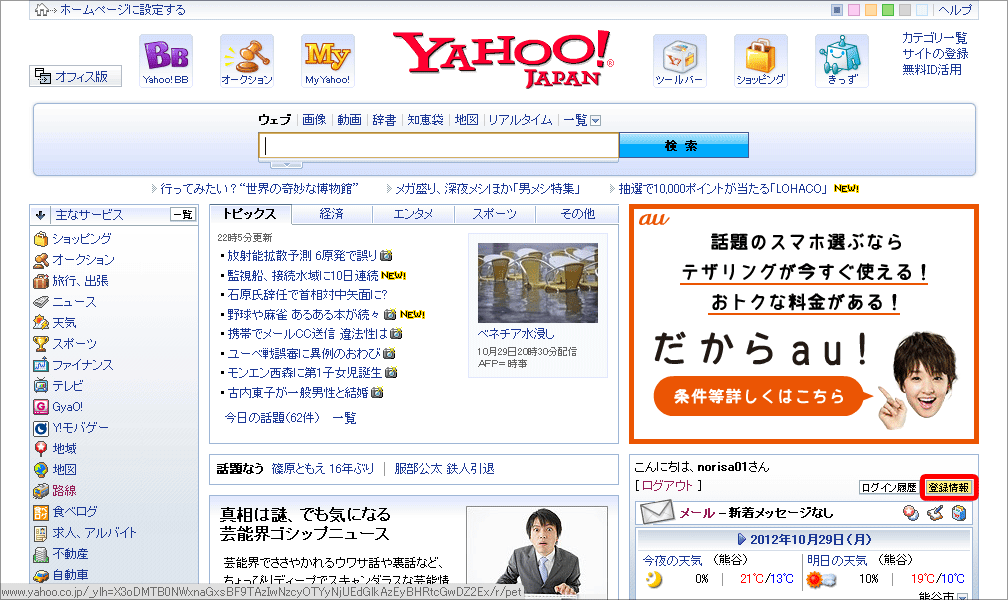Switch search to 知恵袋

point(425,120)
